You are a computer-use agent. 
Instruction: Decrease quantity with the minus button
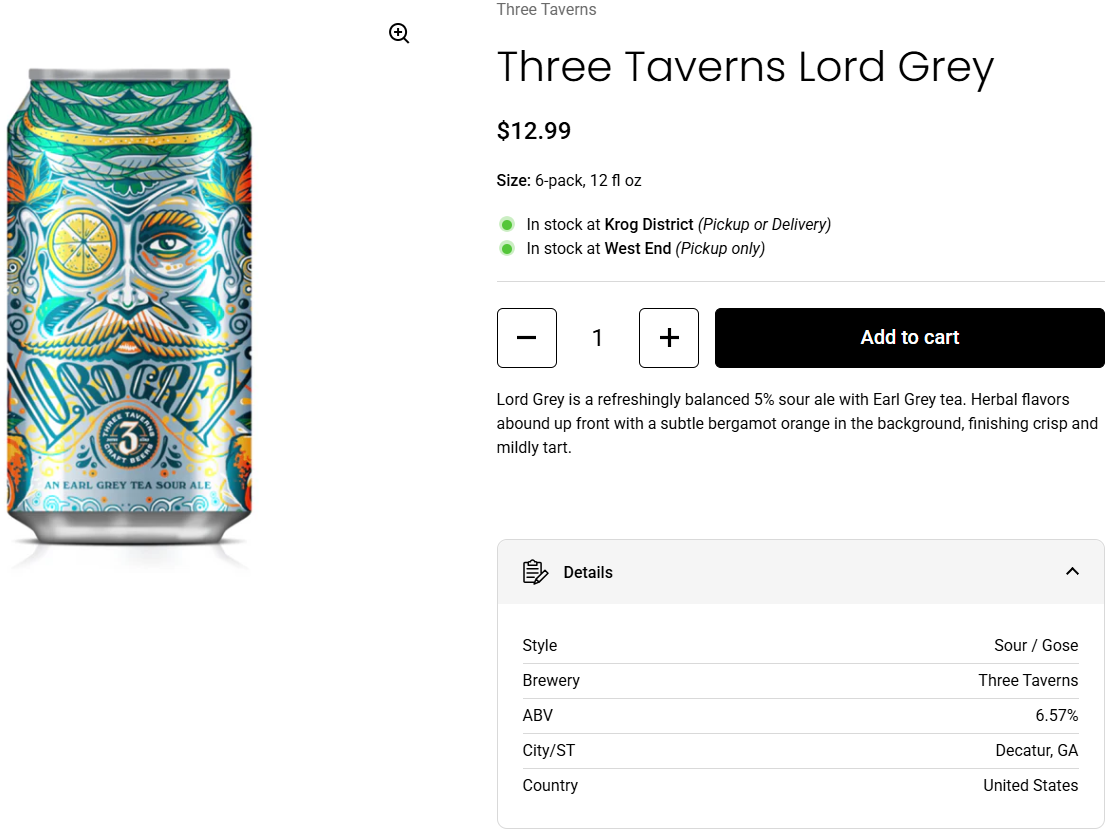click(x=527, y=338)
